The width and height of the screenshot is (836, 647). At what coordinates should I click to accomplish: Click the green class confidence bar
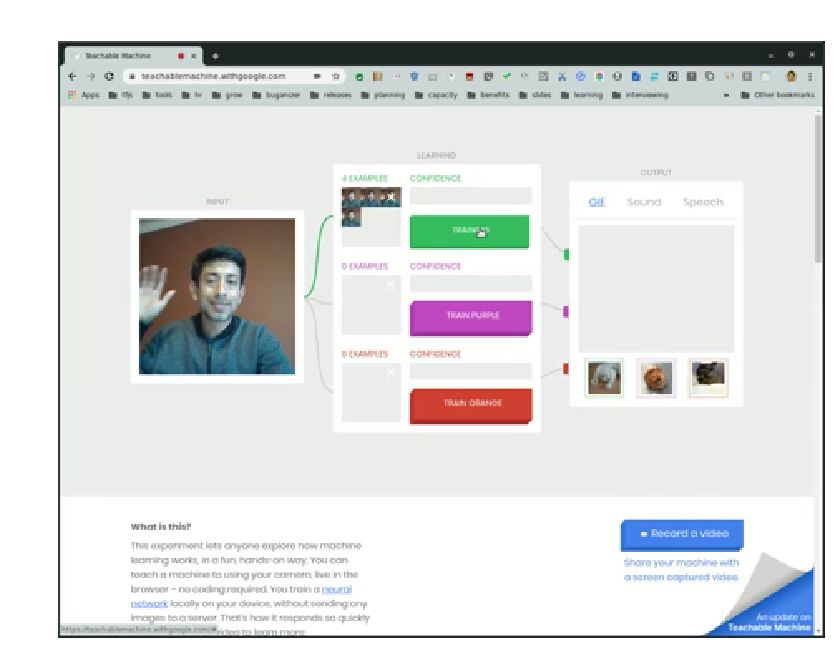click(x=471, y=196)
